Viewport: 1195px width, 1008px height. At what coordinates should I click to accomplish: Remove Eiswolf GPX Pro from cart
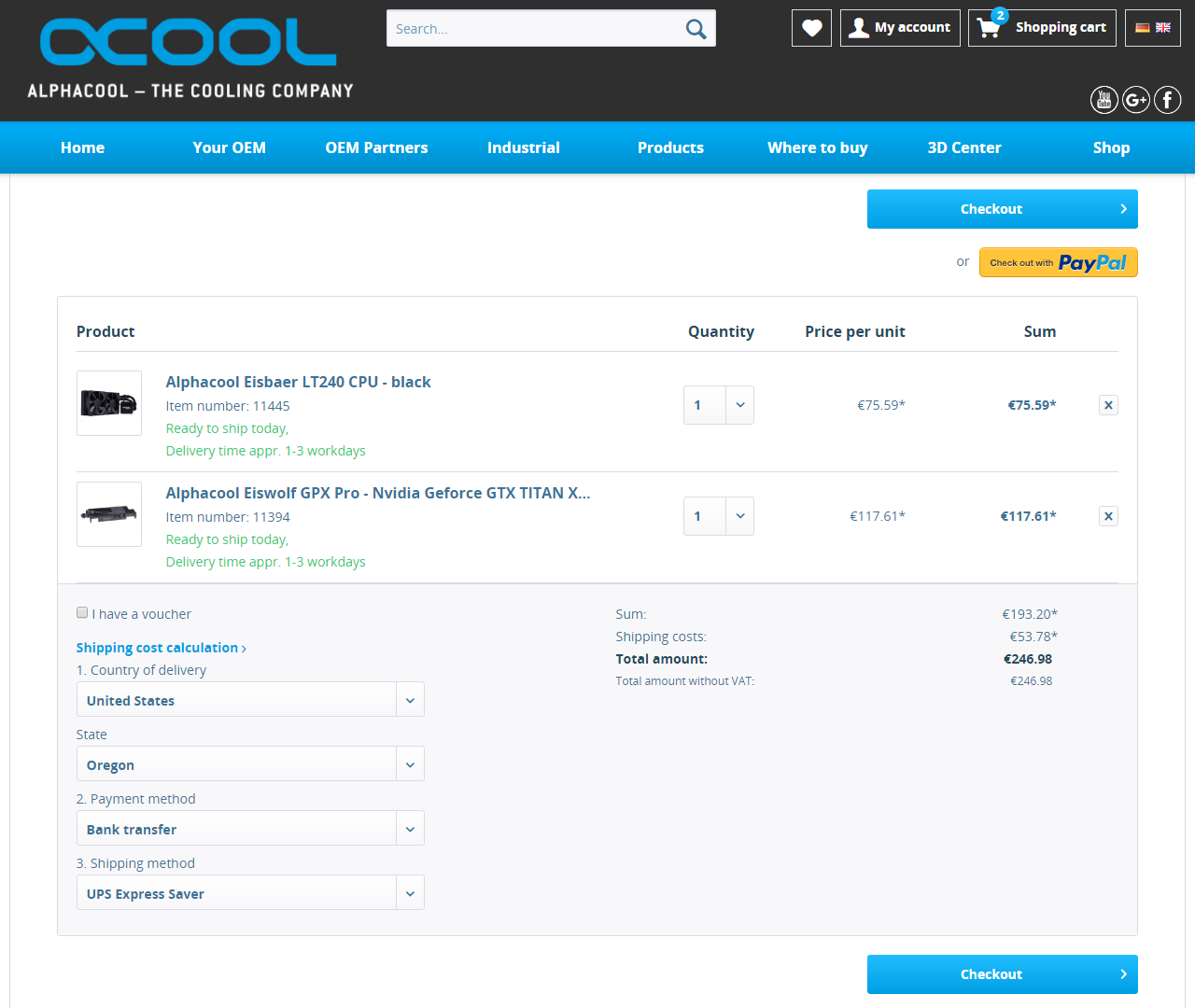click(1108, 516)
